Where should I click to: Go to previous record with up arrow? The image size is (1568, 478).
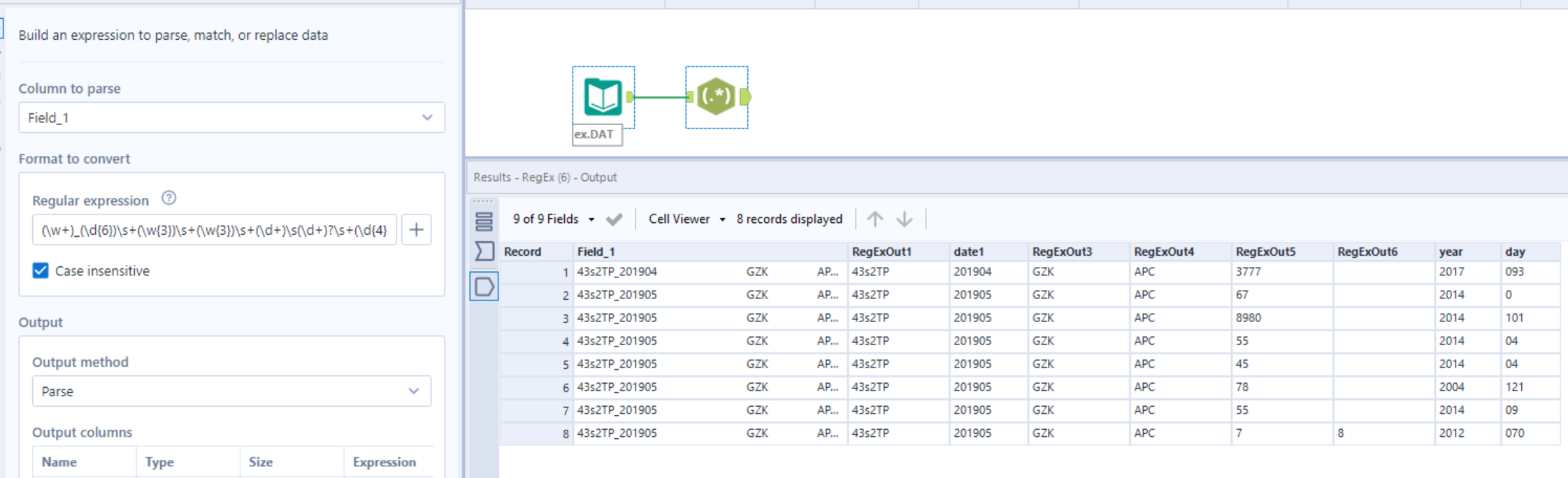tap(875, 219)
